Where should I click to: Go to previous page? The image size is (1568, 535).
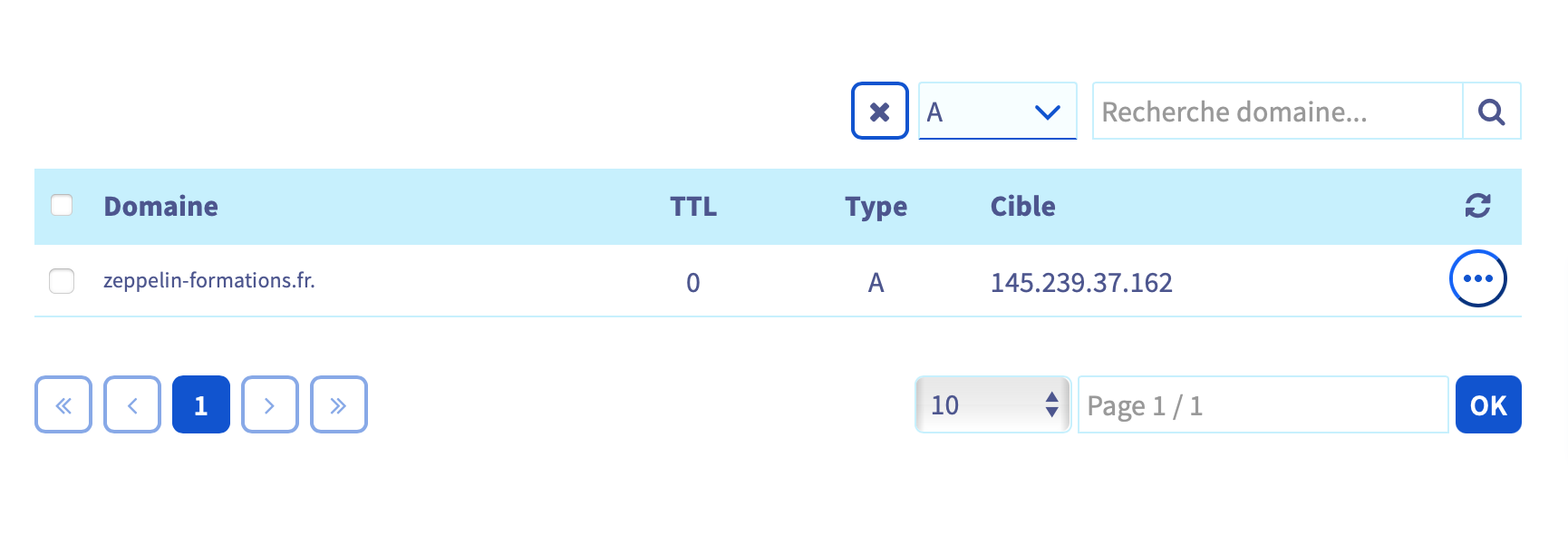132,404
